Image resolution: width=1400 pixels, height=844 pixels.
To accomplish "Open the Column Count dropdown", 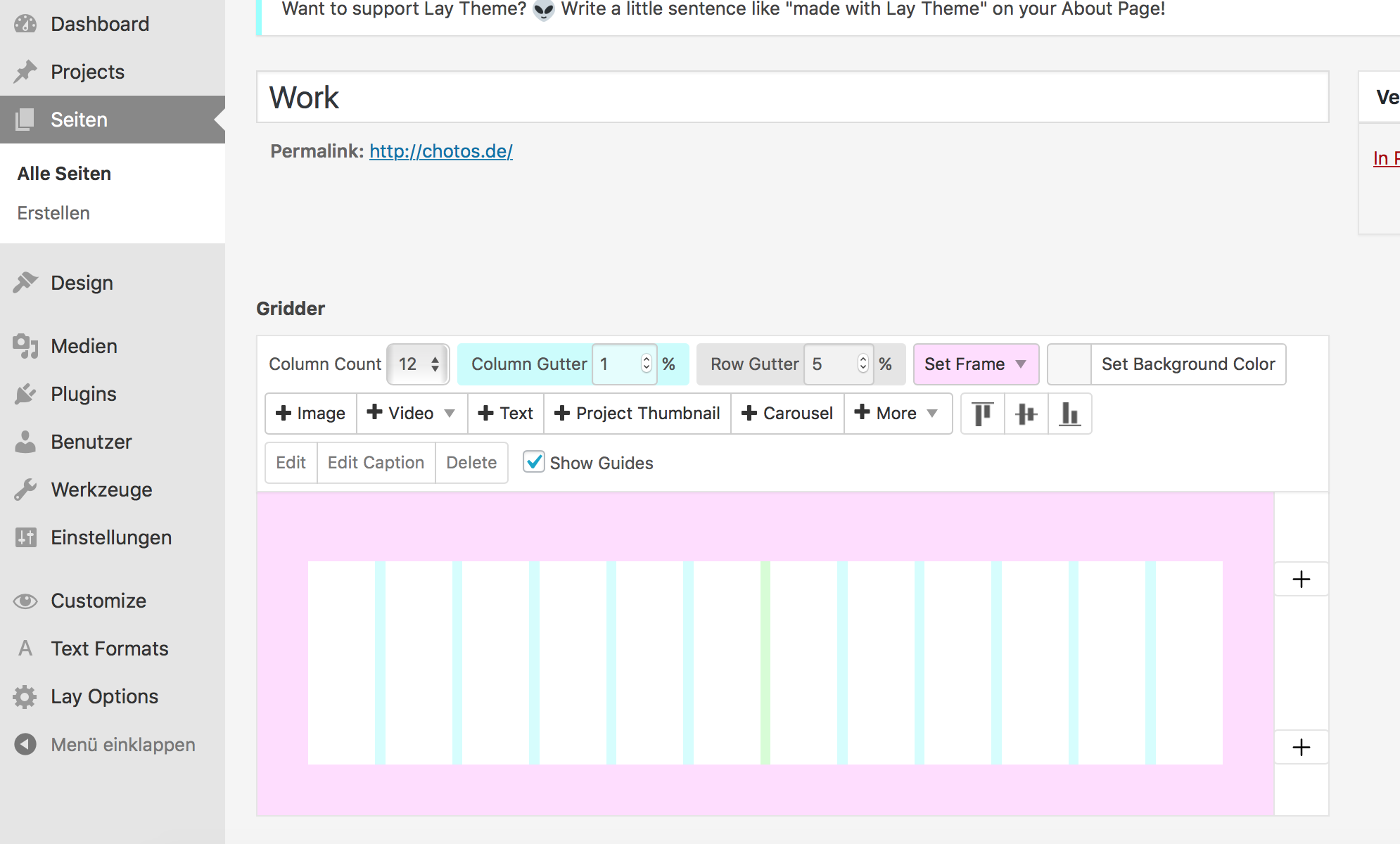I will pos(418,364).
